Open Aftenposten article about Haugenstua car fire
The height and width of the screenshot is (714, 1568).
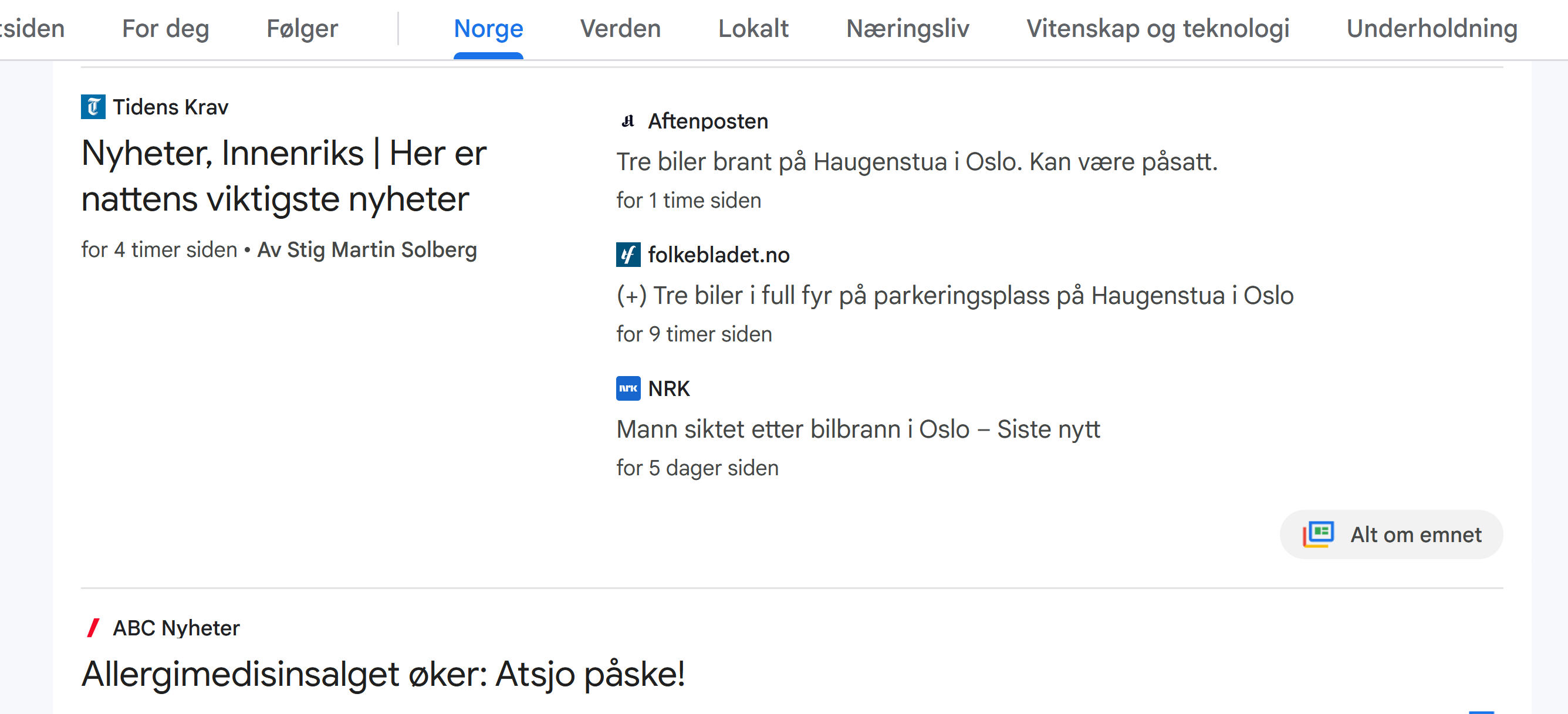[916, 162]
